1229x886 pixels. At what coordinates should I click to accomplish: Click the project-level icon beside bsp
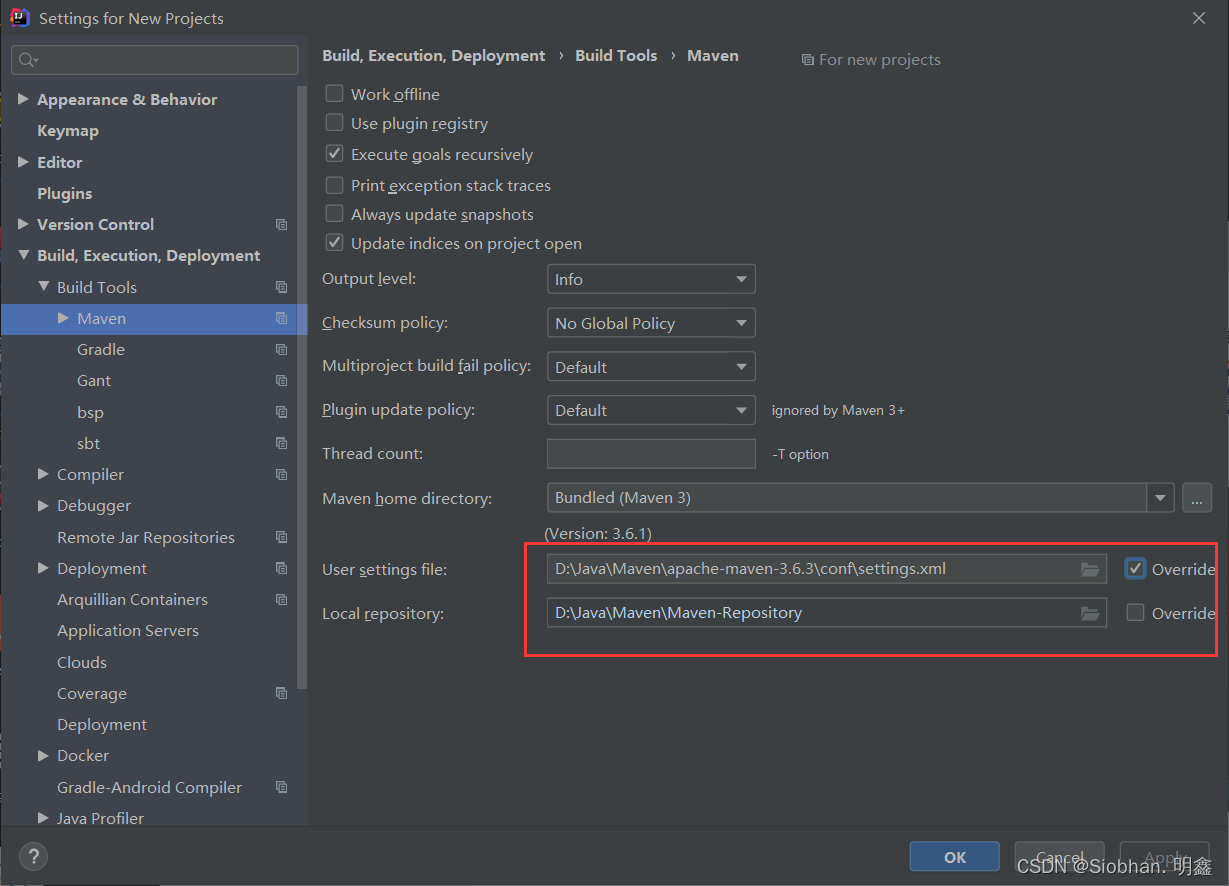281,412
